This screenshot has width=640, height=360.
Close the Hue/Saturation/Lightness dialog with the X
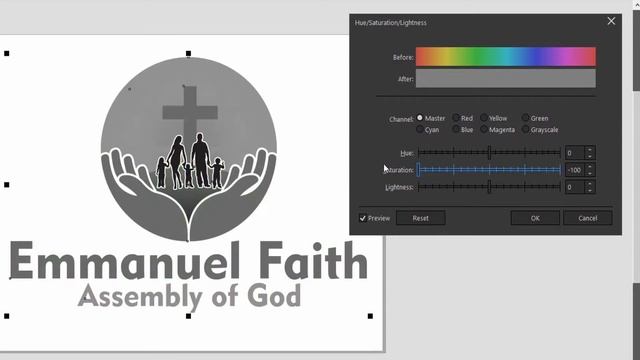(x=611, y=21)
